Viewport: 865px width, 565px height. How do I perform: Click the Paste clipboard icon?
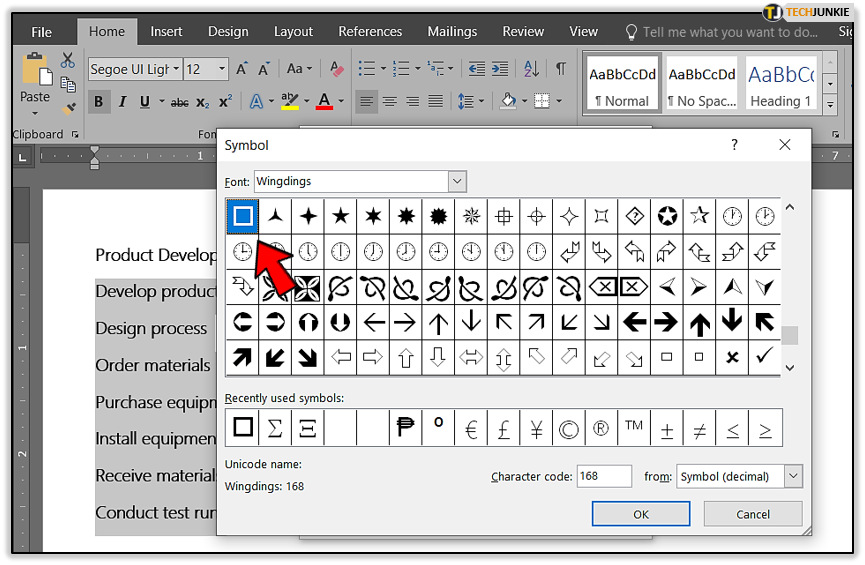pos(36,70)
